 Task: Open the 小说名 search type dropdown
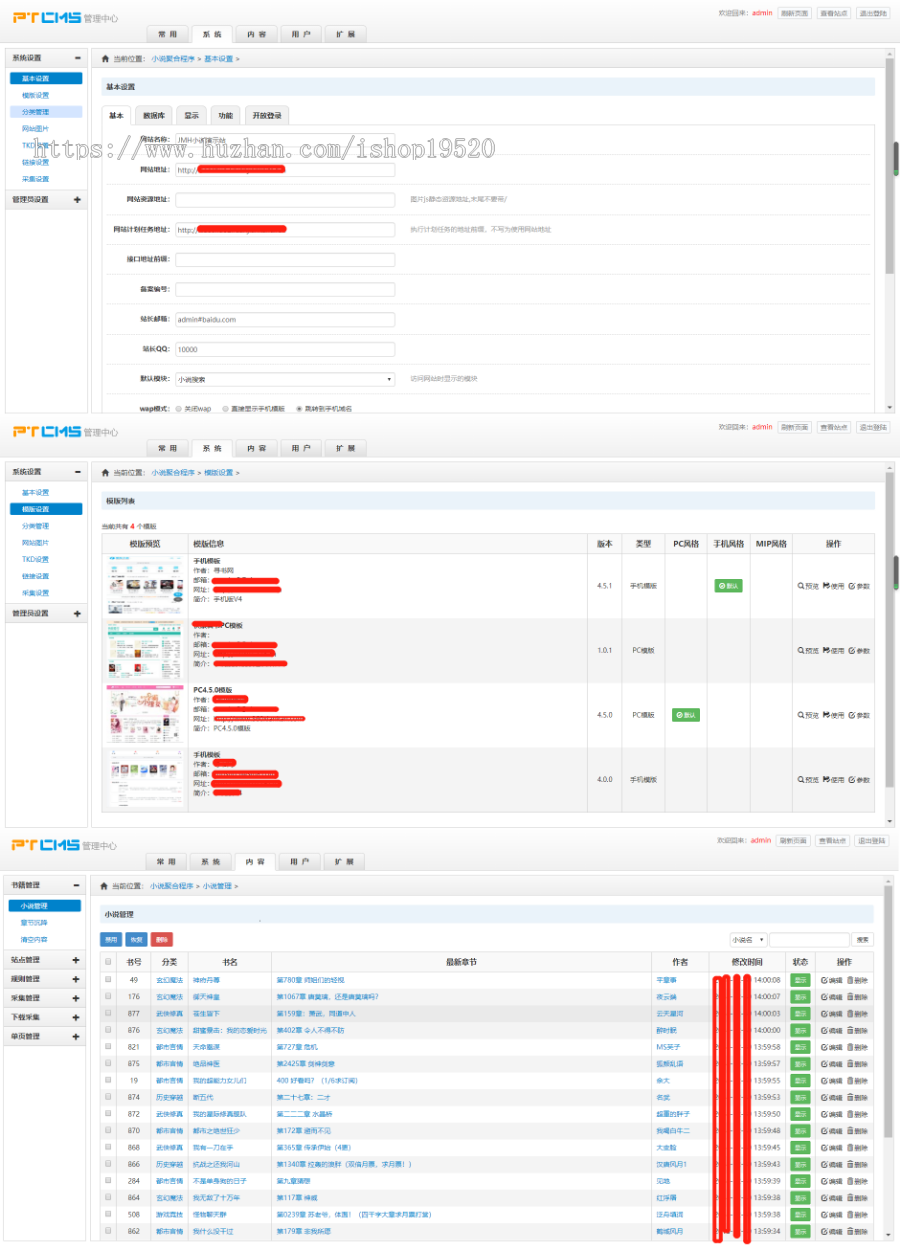click(748, 940)
